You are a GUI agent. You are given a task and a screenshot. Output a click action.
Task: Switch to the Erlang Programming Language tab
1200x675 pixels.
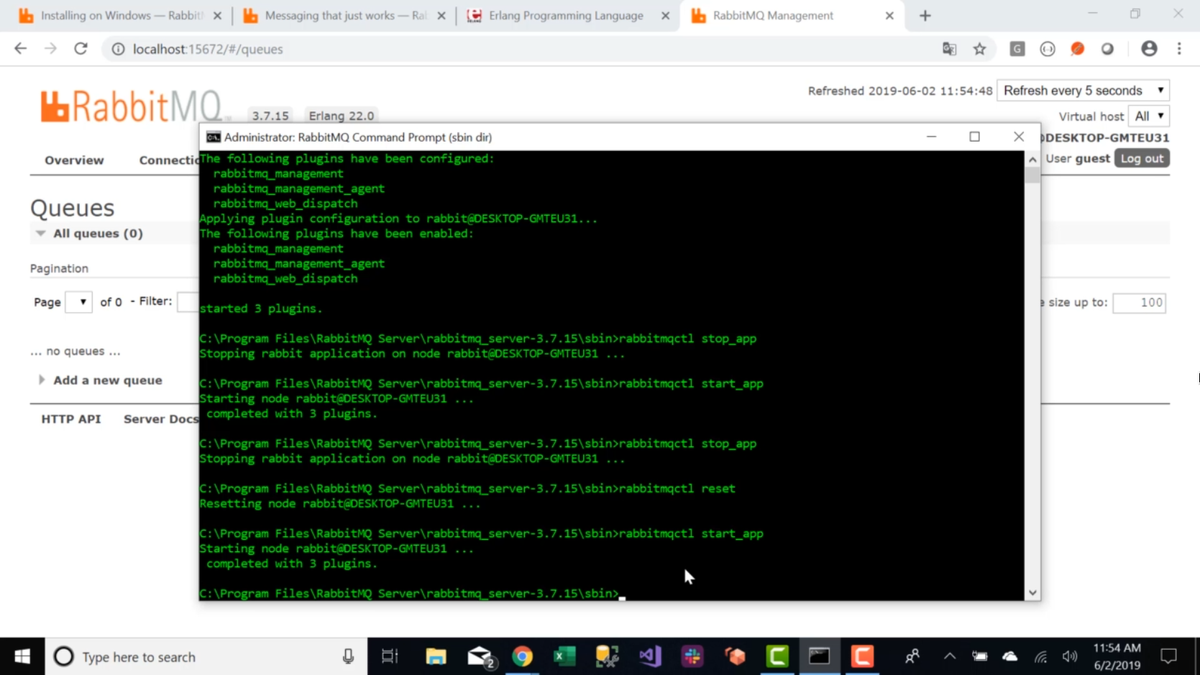(566, 16)
